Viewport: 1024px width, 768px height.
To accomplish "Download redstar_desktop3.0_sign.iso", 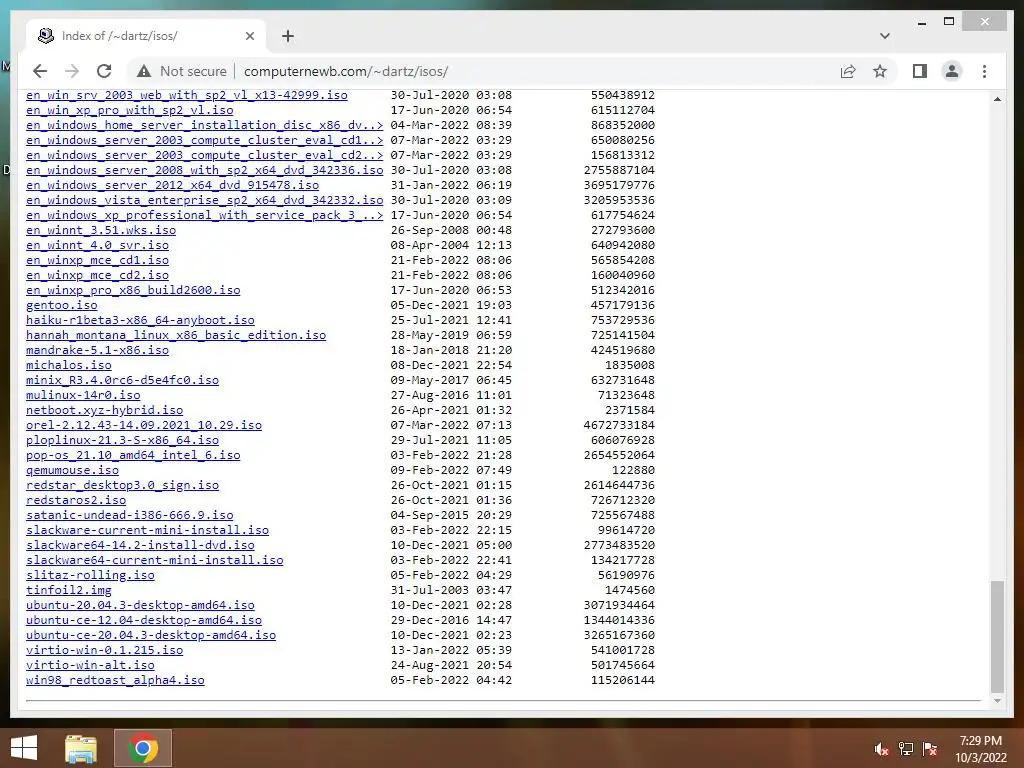I will tap(122, 486).
